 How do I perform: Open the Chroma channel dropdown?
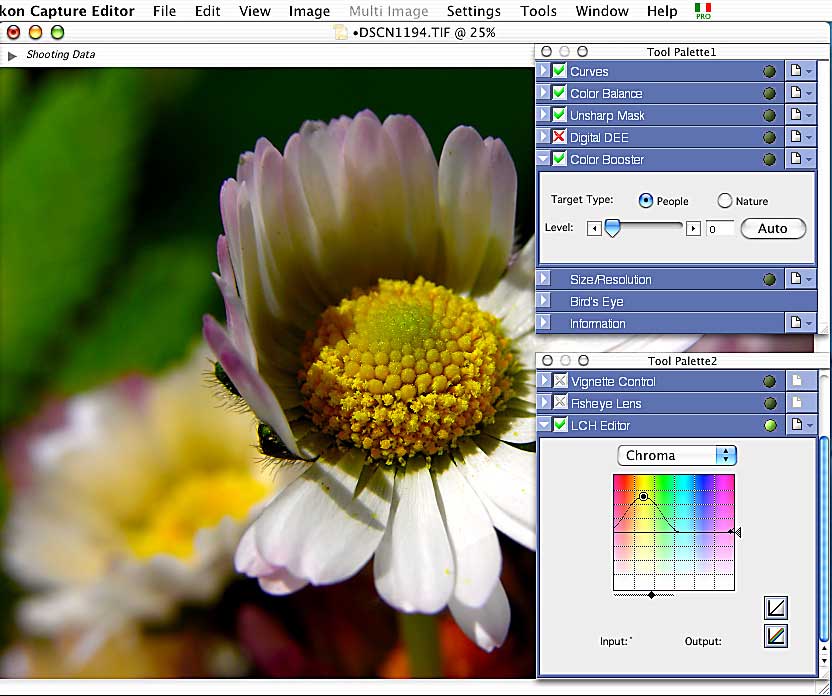point(677,455)
